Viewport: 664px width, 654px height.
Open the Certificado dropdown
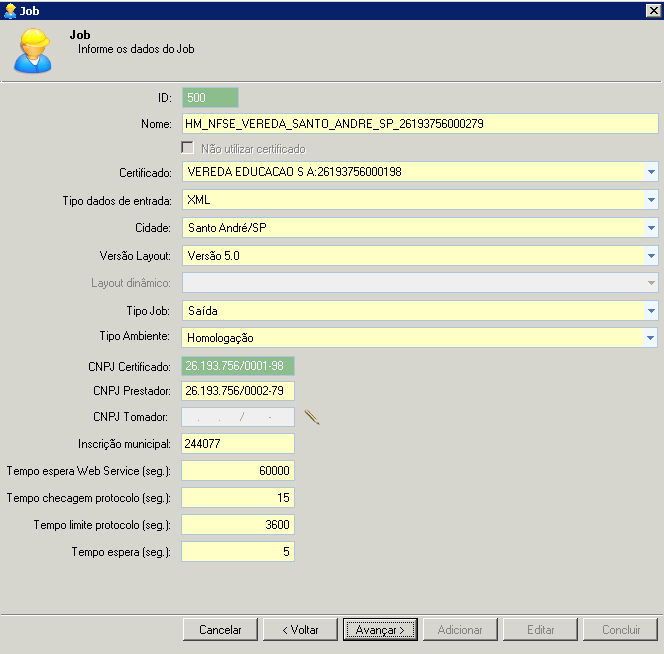(651, 172)
